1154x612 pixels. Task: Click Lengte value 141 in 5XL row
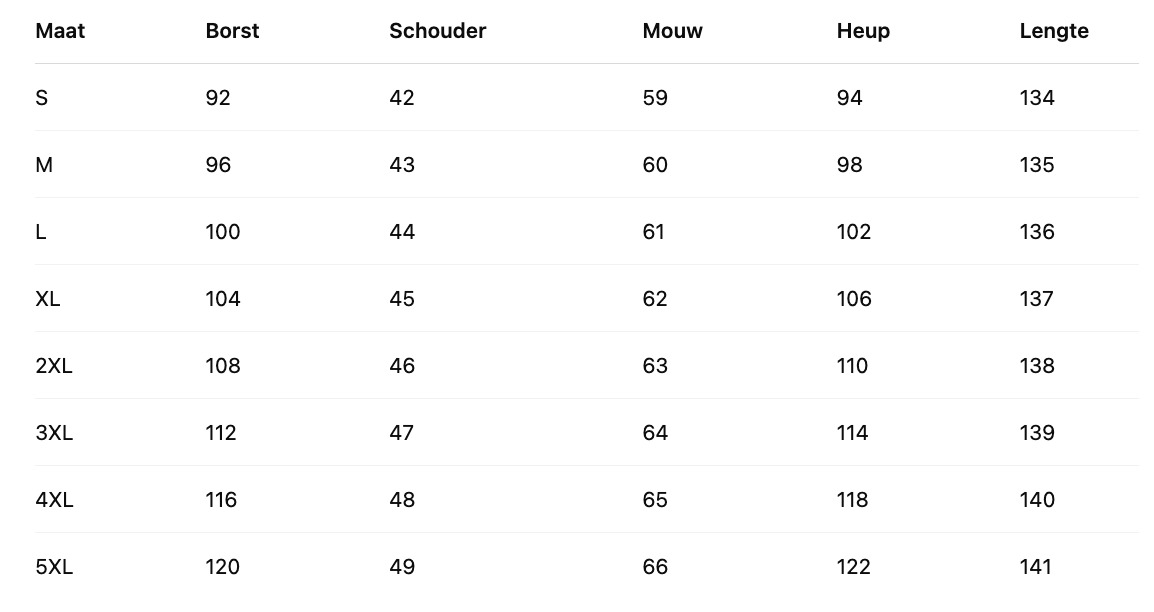1036,567
